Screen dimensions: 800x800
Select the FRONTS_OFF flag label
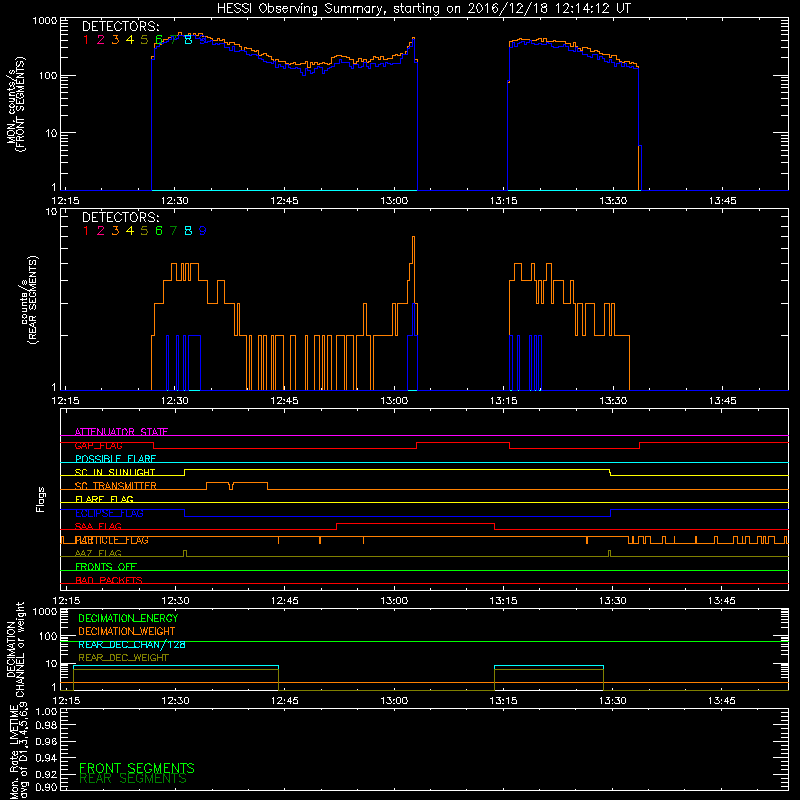point(106,567)
